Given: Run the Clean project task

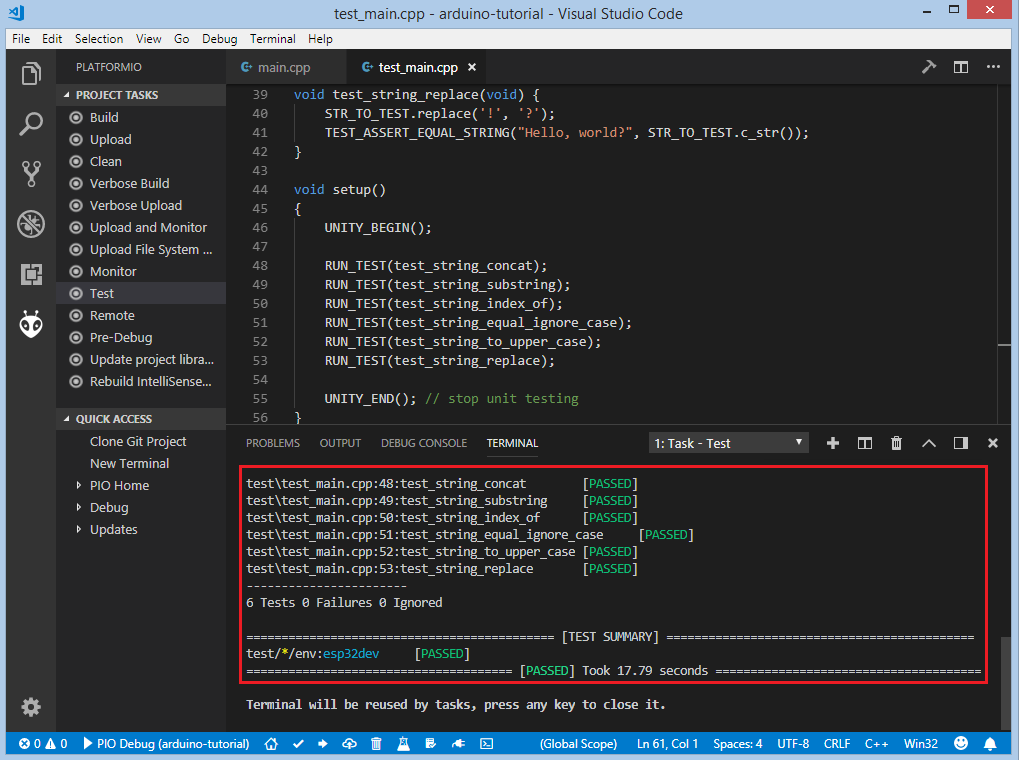Looking at the screenshot, I should pos(141,162).
